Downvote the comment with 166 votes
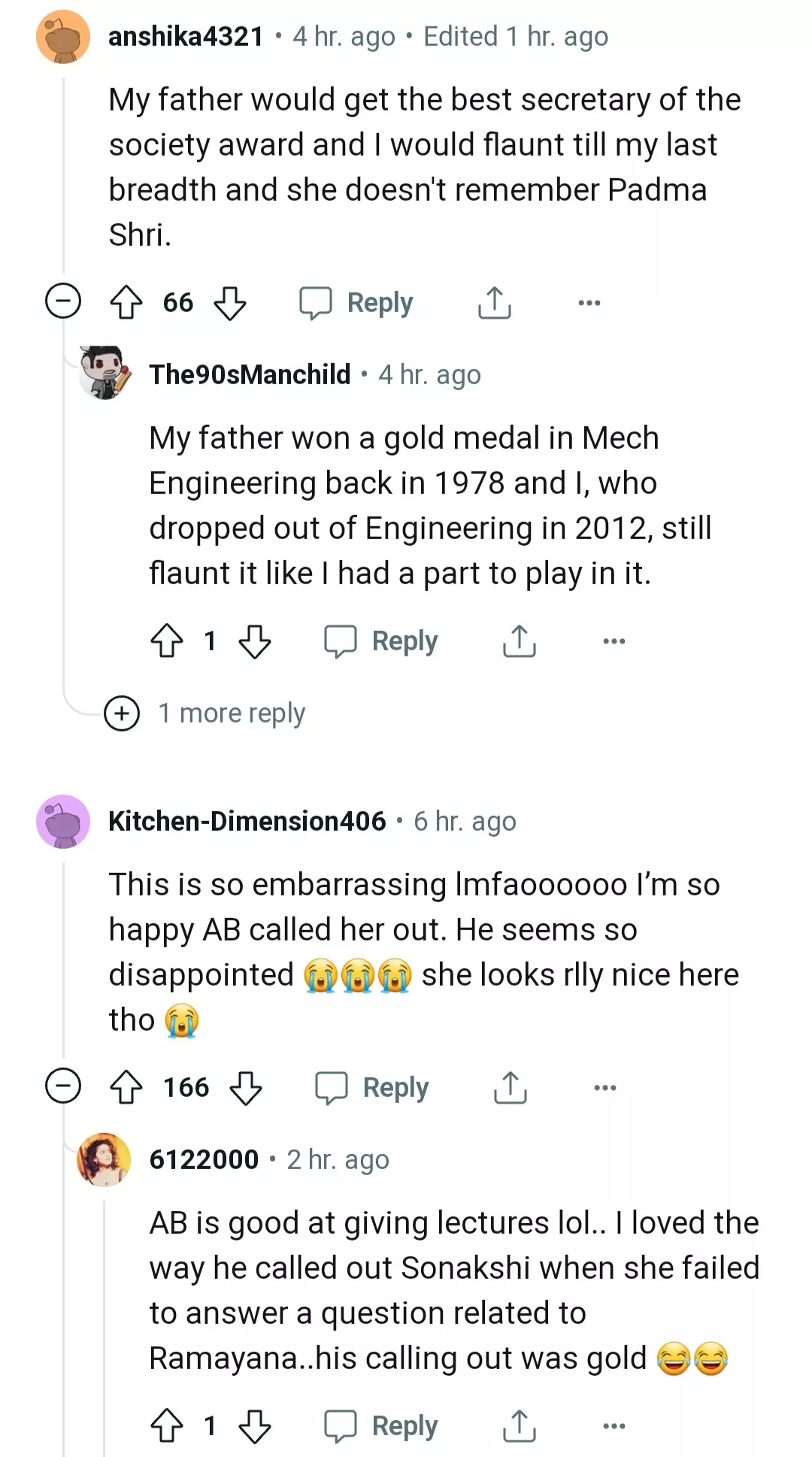 [246, 1088]
